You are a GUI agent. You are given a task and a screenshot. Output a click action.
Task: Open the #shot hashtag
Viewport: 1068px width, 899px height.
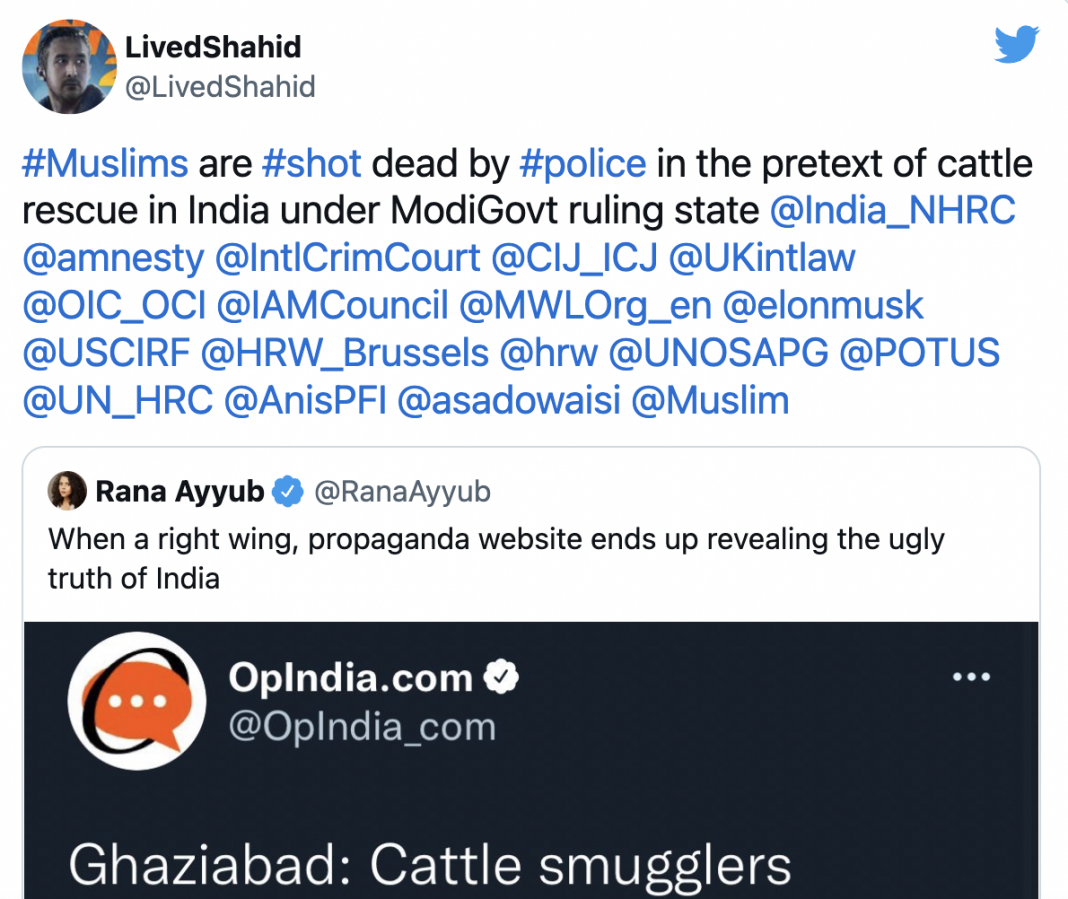click(311, 164)
